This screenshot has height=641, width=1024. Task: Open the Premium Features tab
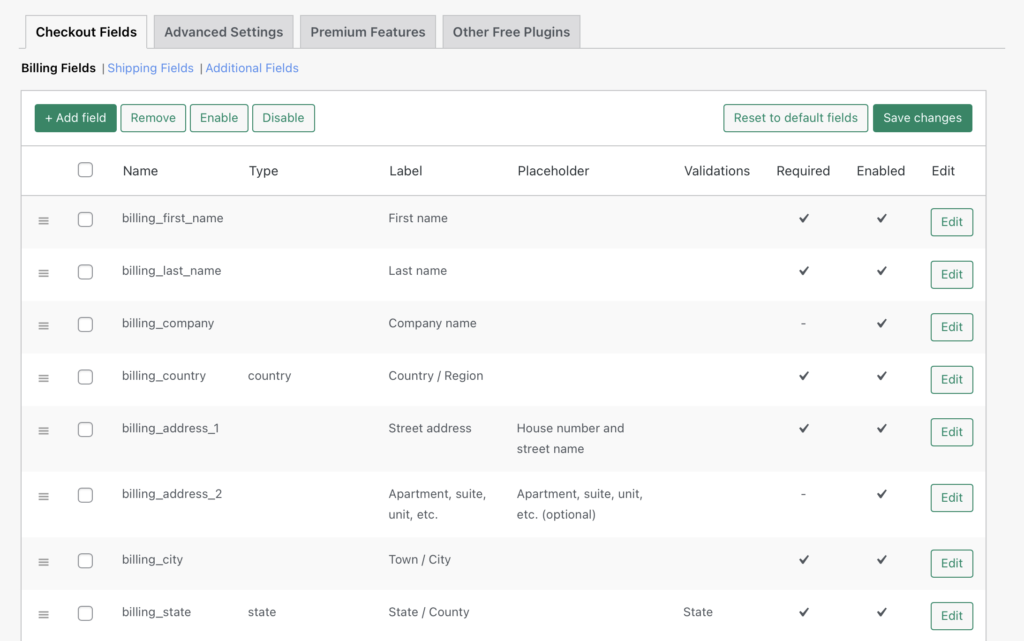(x=368, y=32)
